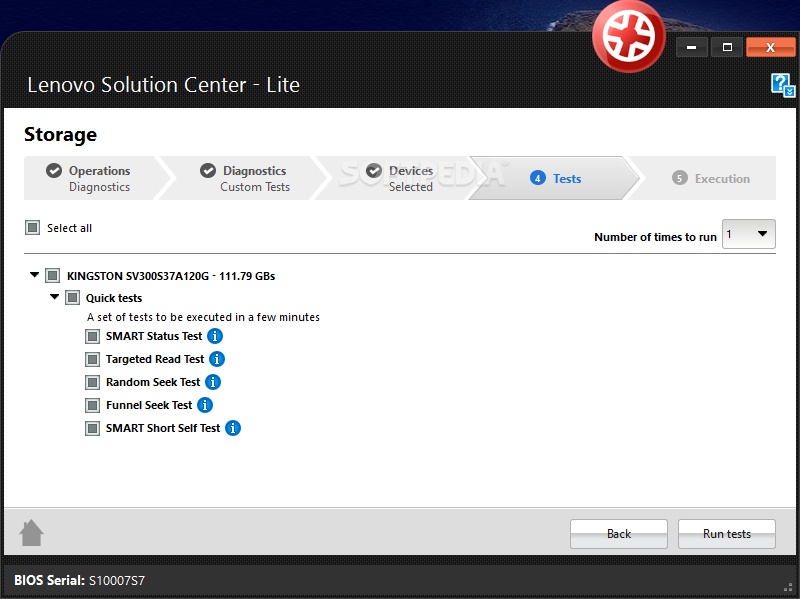This screenshot has width=800, height=599.
Task: Collapse the KINGSTON drive tree node
Action: coord(34,275)
